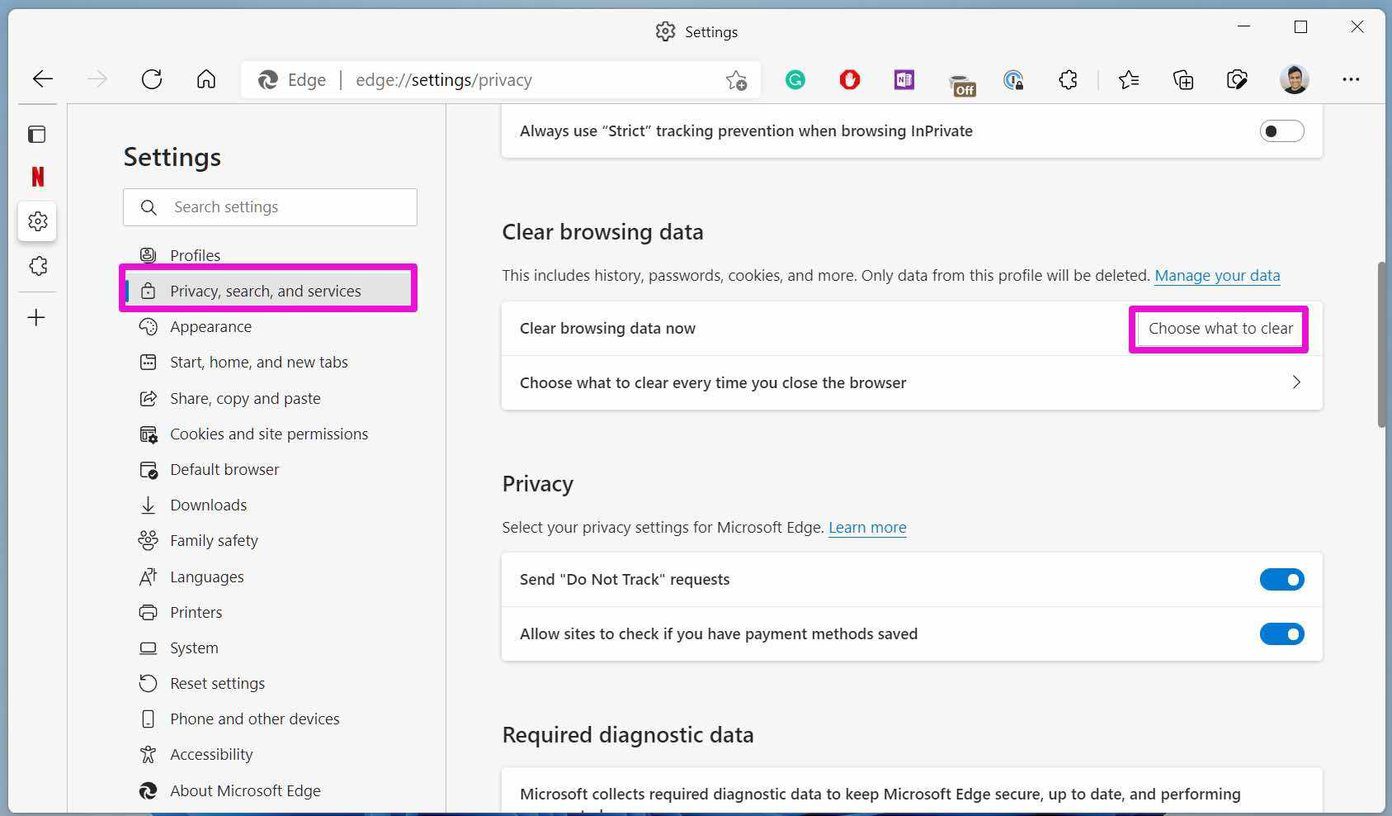Click the Search settings field
This screenshot has width=1392, height=816.
(x=270, y=207)
